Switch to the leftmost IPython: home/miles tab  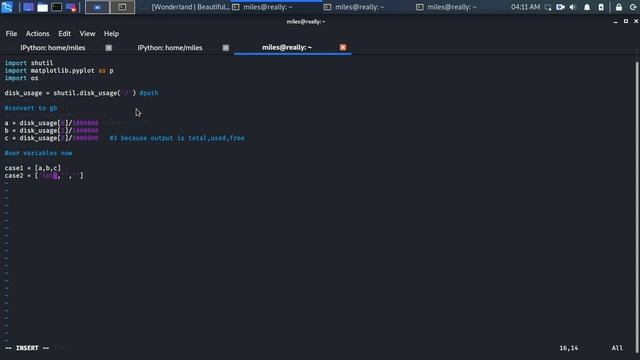tap(53, 48)
